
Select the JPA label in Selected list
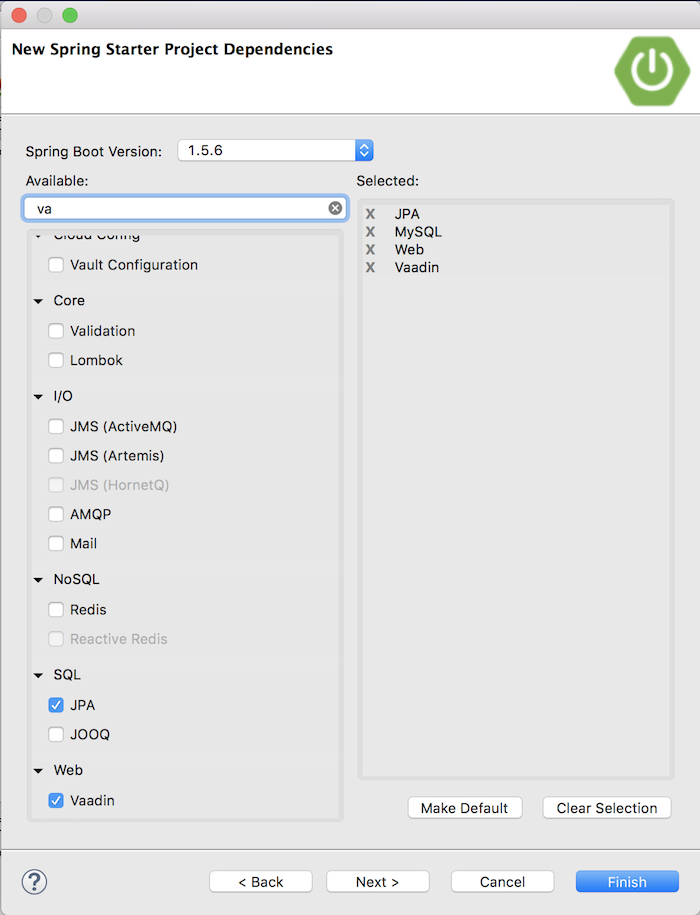tap(407, 214)
